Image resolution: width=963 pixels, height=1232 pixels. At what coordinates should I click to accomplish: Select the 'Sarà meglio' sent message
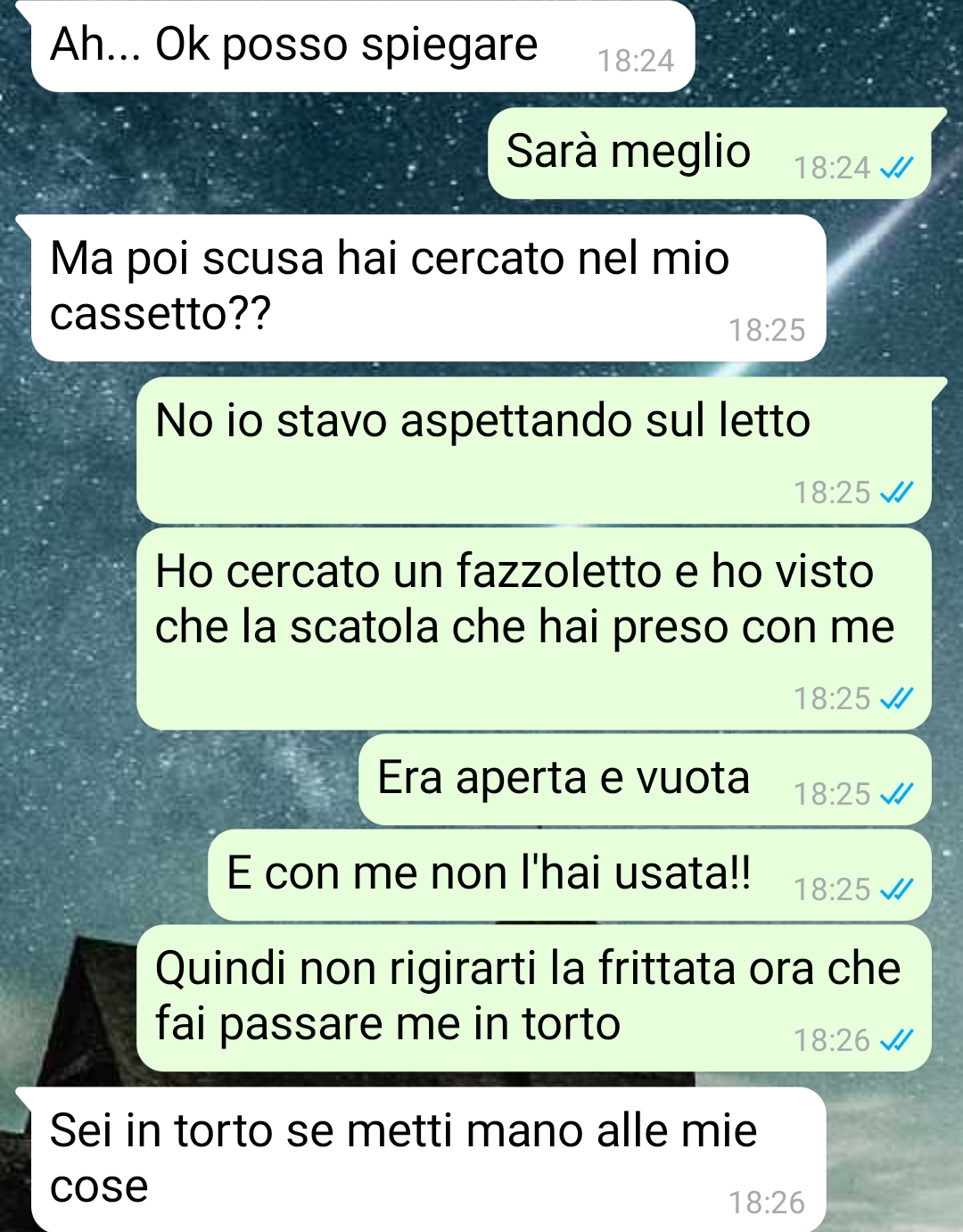tap(710, 153)
